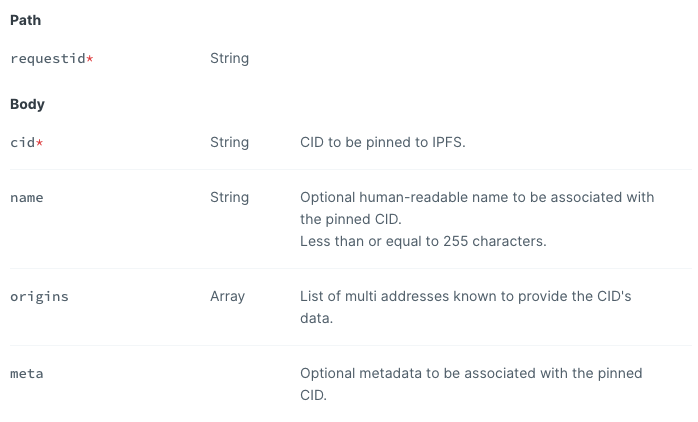Click the red asterisk beside requestid
698x422 pixels.
90,58
